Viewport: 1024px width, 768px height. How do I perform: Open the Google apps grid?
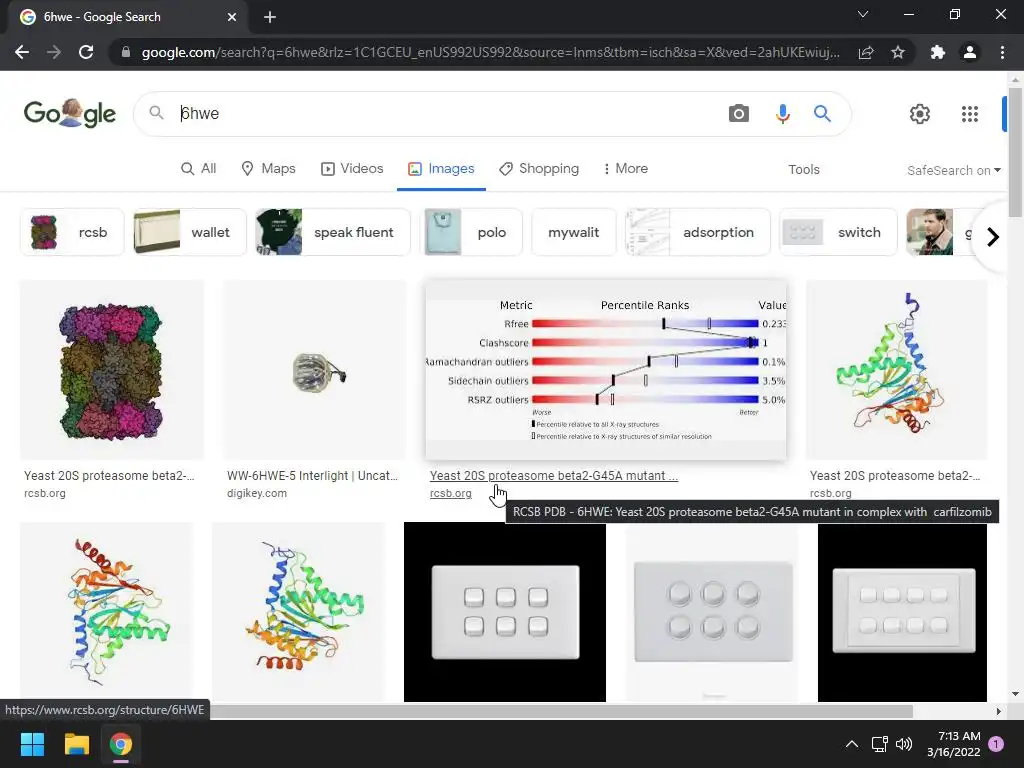[x=970, y=114]
